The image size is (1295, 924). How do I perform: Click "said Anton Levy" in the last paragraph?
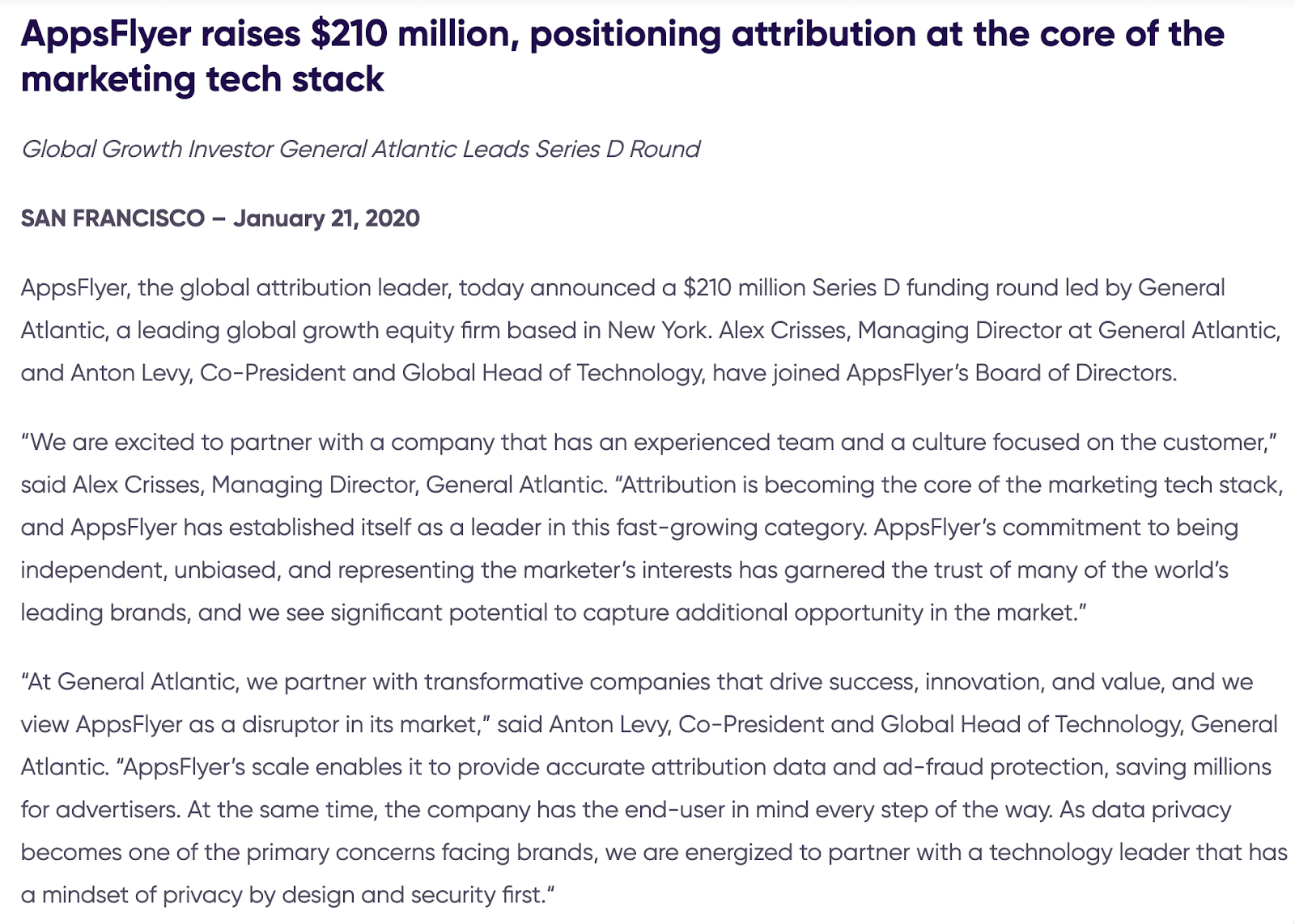[584, 724]
